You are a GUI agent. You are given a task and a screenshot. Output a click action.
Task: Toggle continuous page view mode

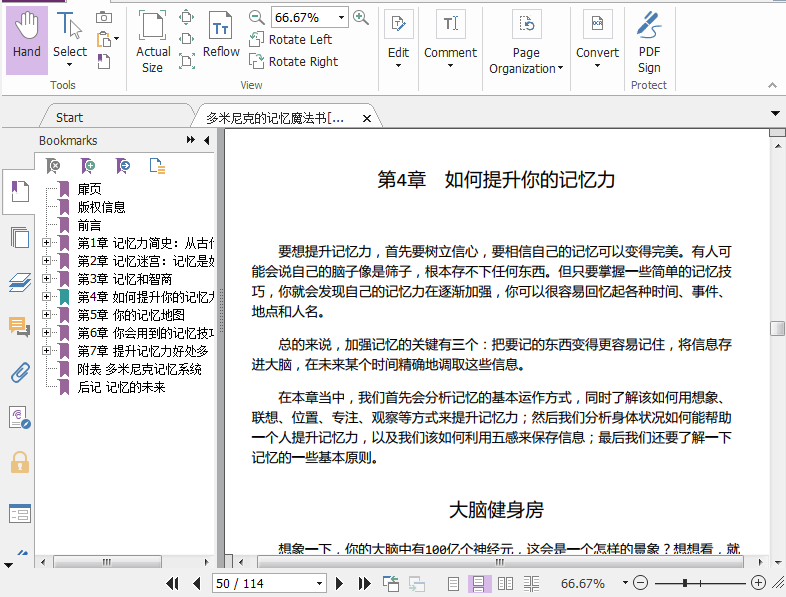(x=479, y=583)
